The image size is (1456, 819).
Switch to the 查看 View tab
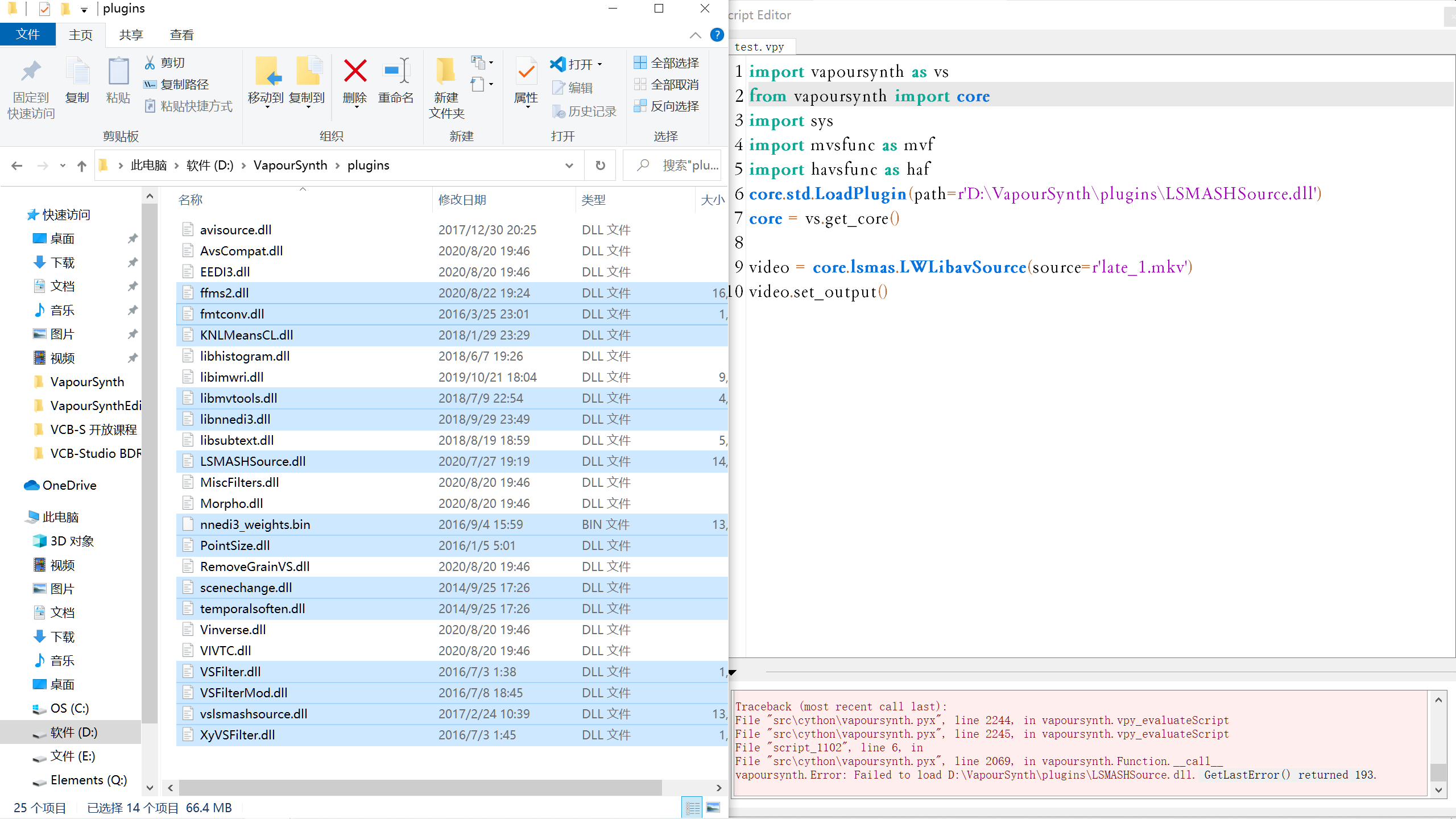pyautogui.click(x=182, y=35)
